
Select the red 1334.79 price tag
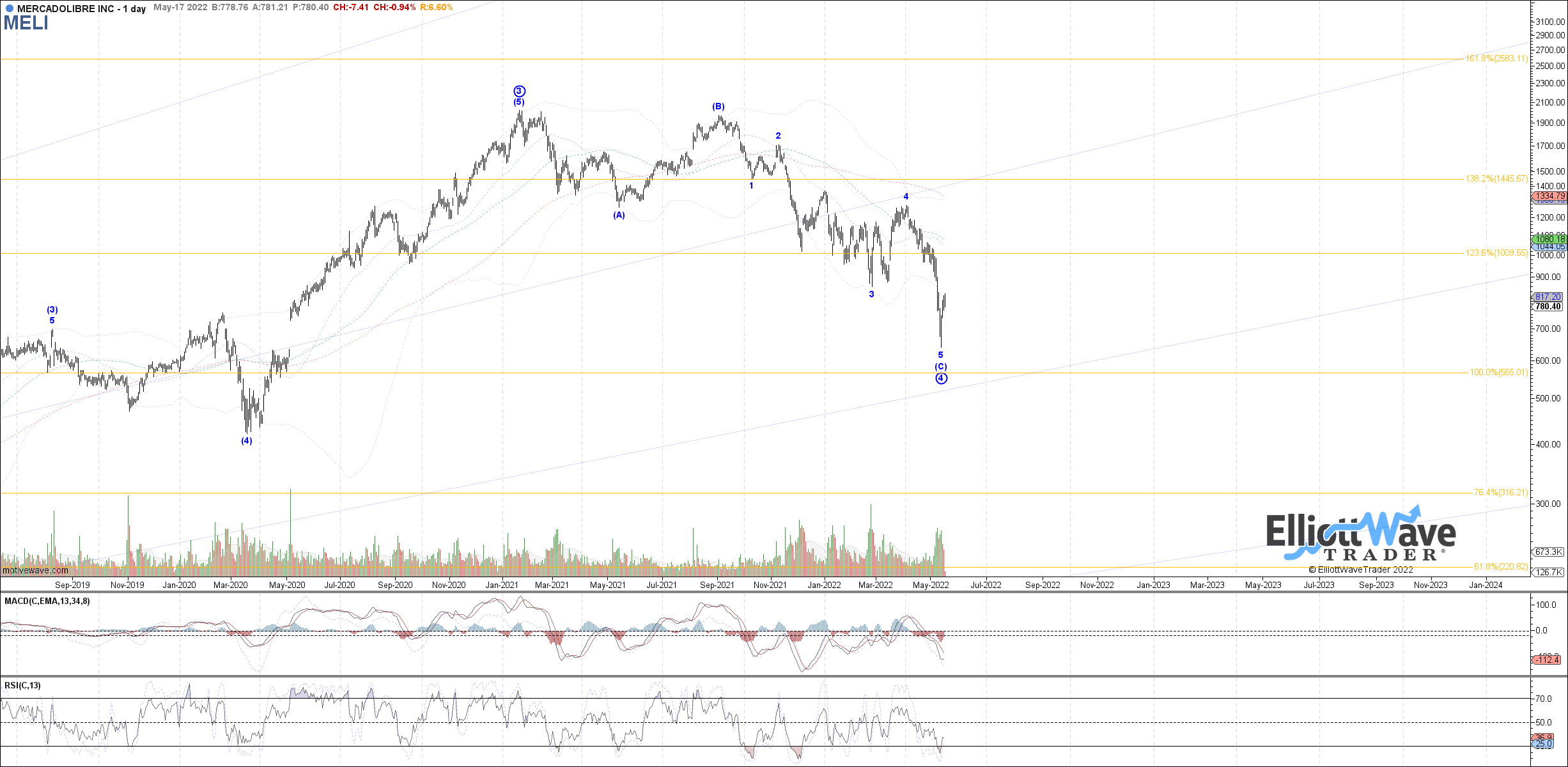(x=1550, y=196)
